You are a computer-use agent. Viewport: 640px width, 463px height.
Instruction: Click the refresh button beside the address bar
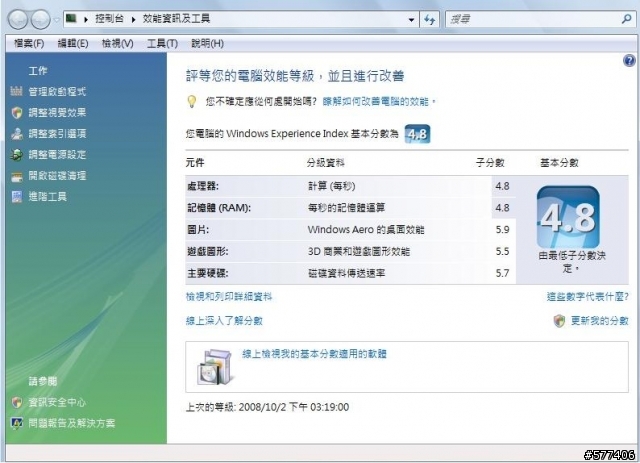tap(429, 19)
